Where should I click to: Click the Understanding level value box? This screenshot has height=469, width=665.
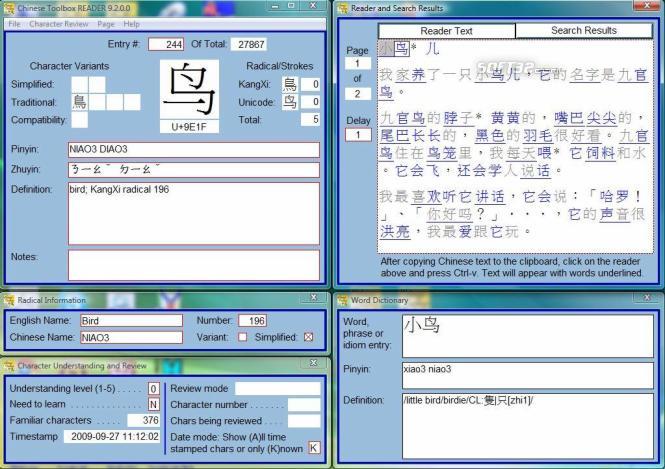point(154,388)
